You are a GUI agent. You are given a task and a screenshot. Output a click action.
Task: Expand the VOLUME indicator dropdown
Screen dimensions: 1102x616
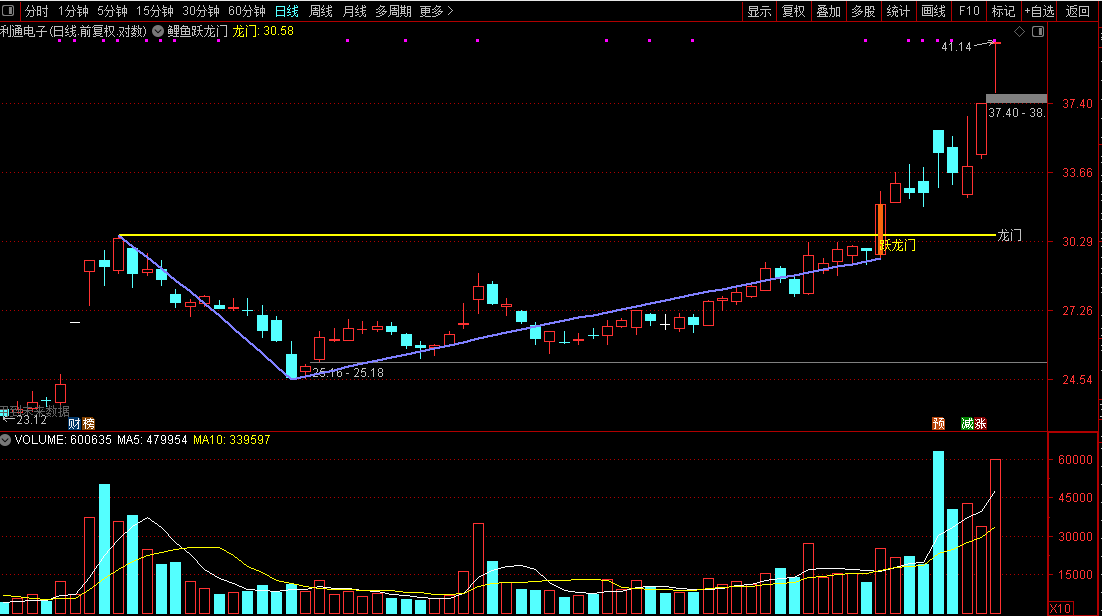tap(6, 439)
